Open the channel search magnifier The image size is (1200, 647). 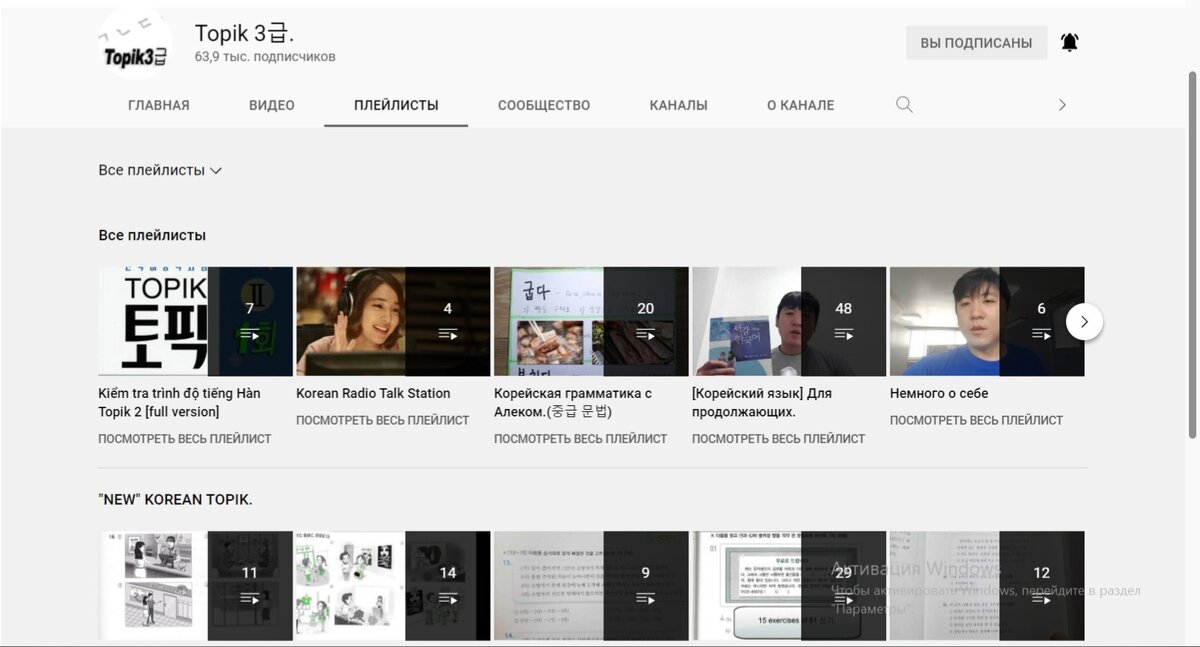click(904, 105)
